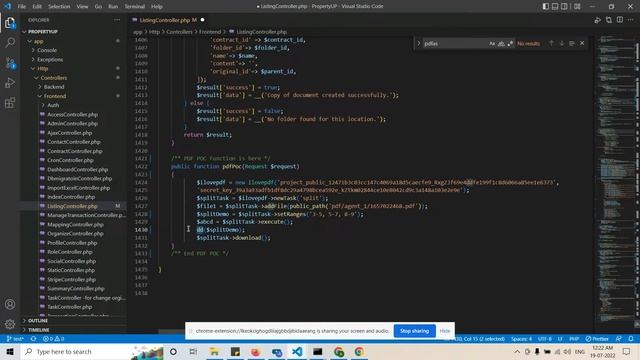Open Task View on taskbar
This screenshot has height=360, width=640.
point(193,351)
